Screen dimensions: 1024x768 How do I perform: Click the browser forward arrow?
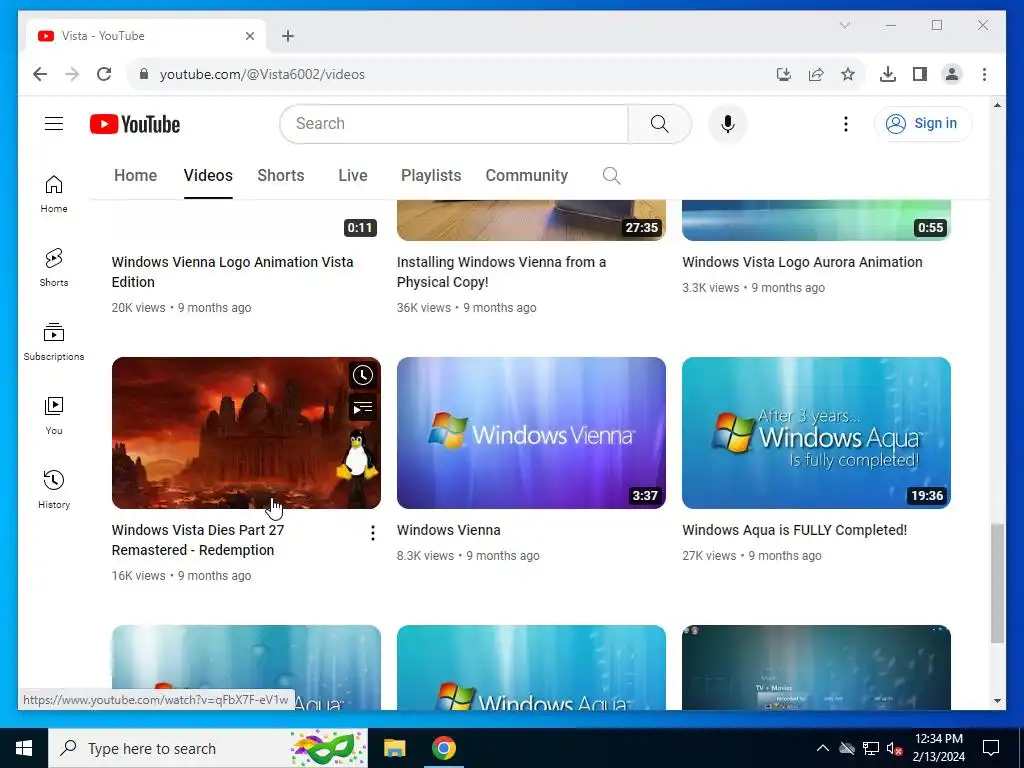[72, 74]
